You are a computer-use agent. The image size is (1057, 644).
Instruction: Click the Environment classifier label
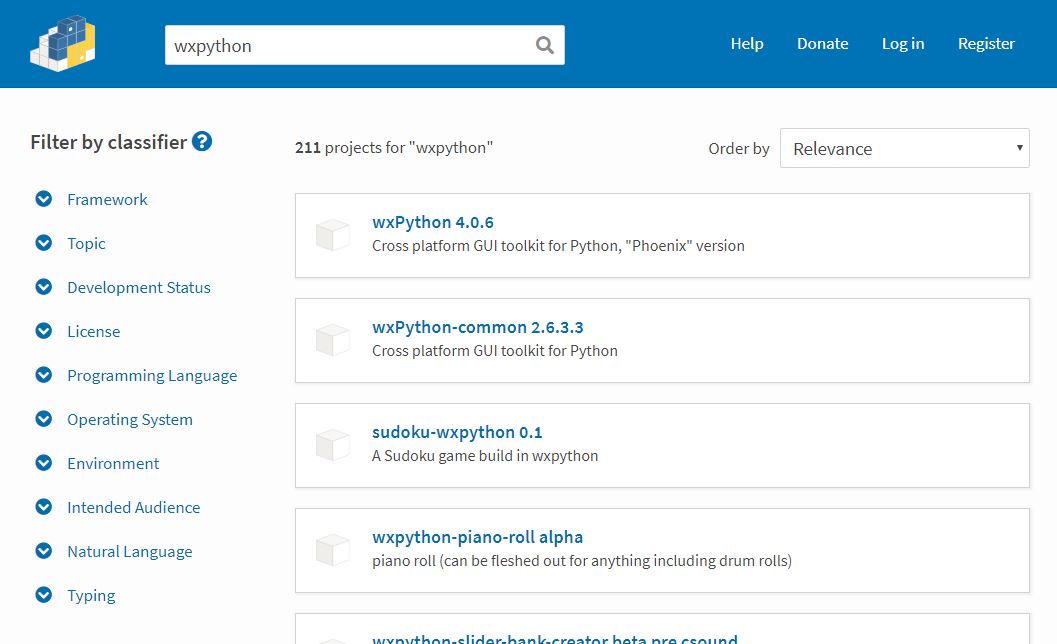point(113,463)
